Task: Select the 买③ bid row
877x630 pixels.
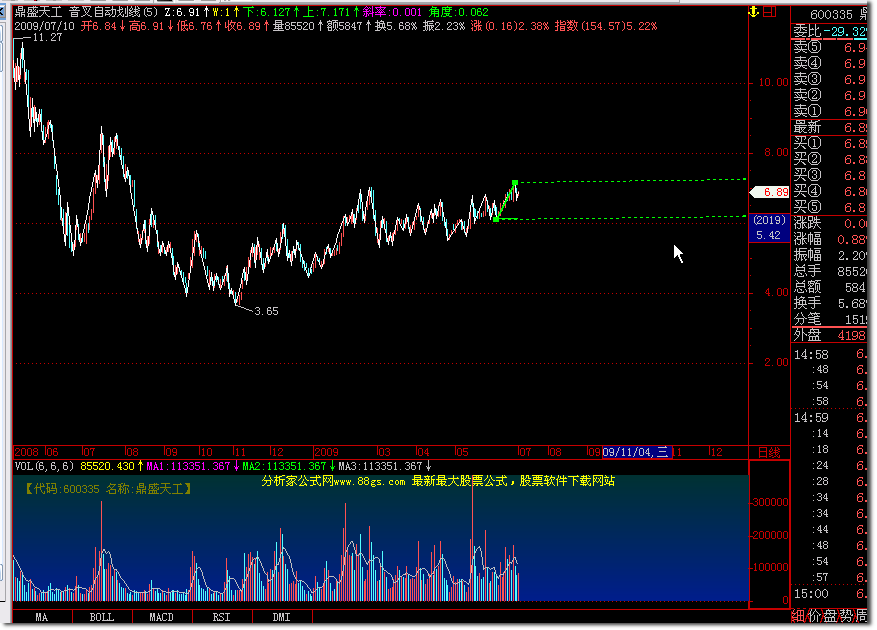Action: 829,175
